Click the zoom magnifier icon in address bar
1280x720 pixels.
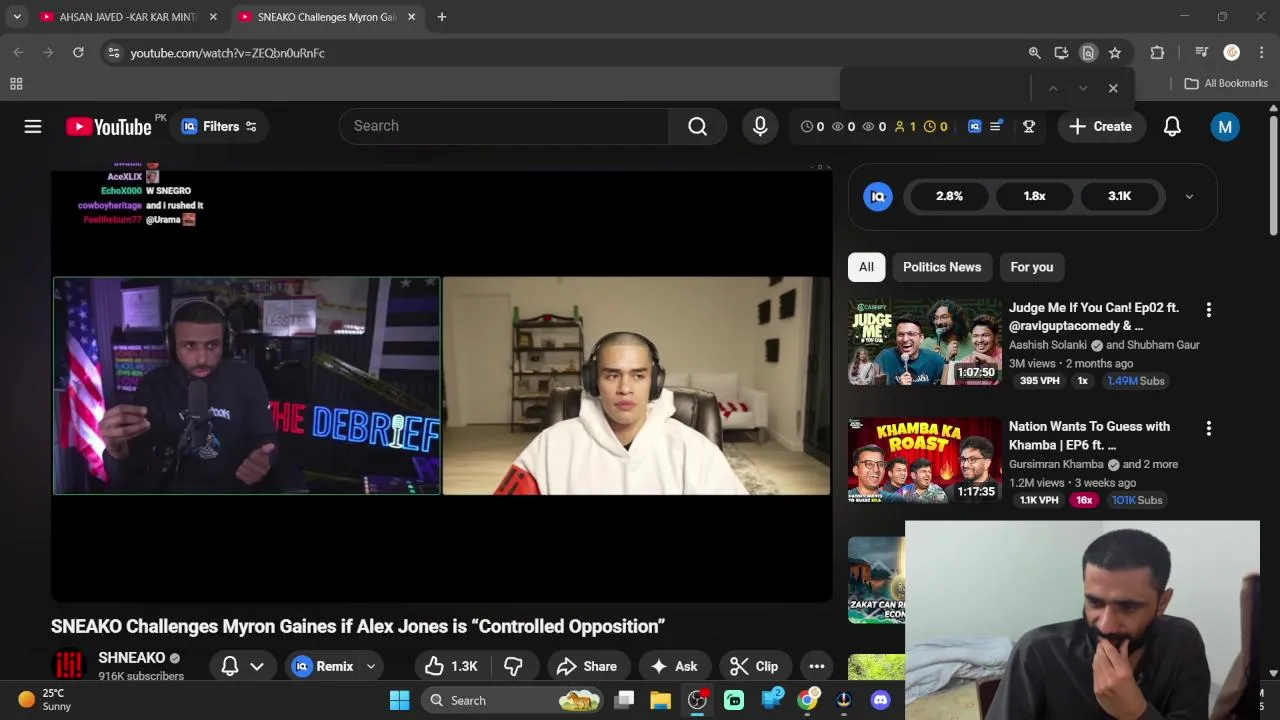click(1035, 53)
